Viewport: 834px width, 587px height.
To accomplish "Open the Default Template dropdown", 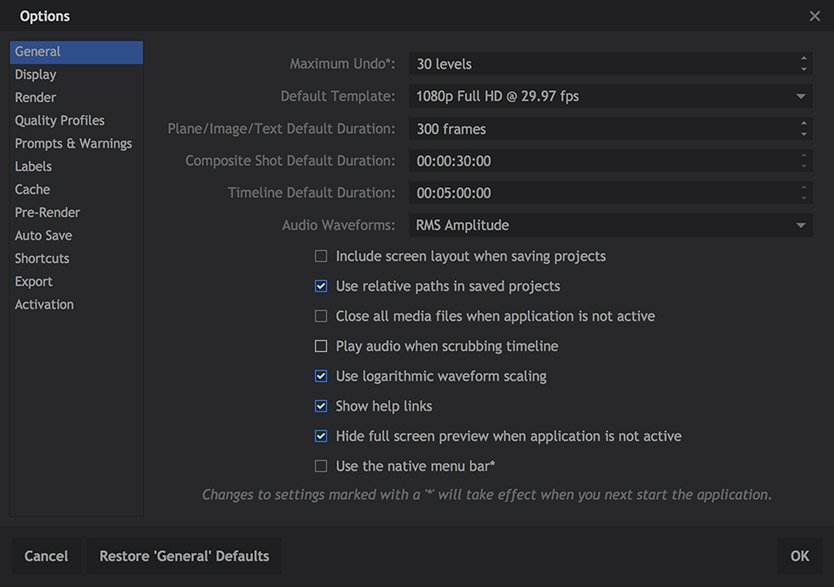I will (x=801, y=97).
